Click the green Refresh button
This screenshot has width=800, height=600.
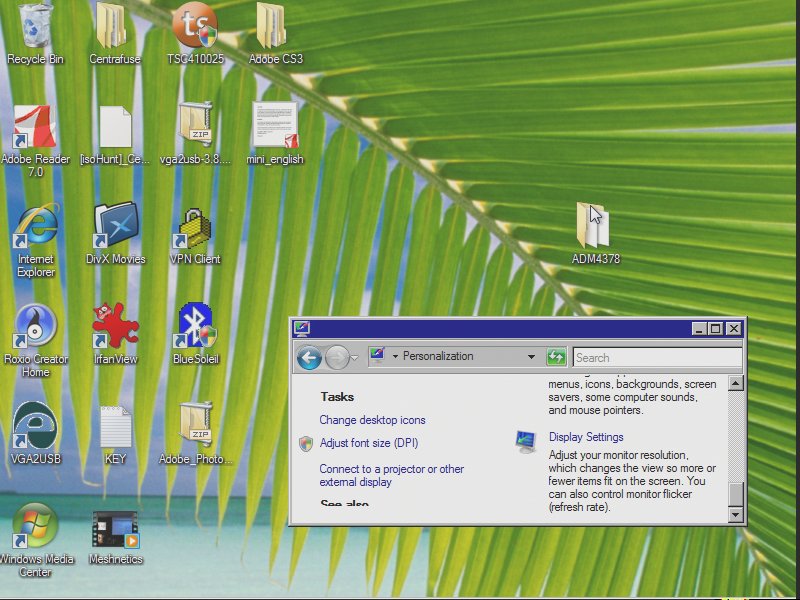[x=557, y=357]
